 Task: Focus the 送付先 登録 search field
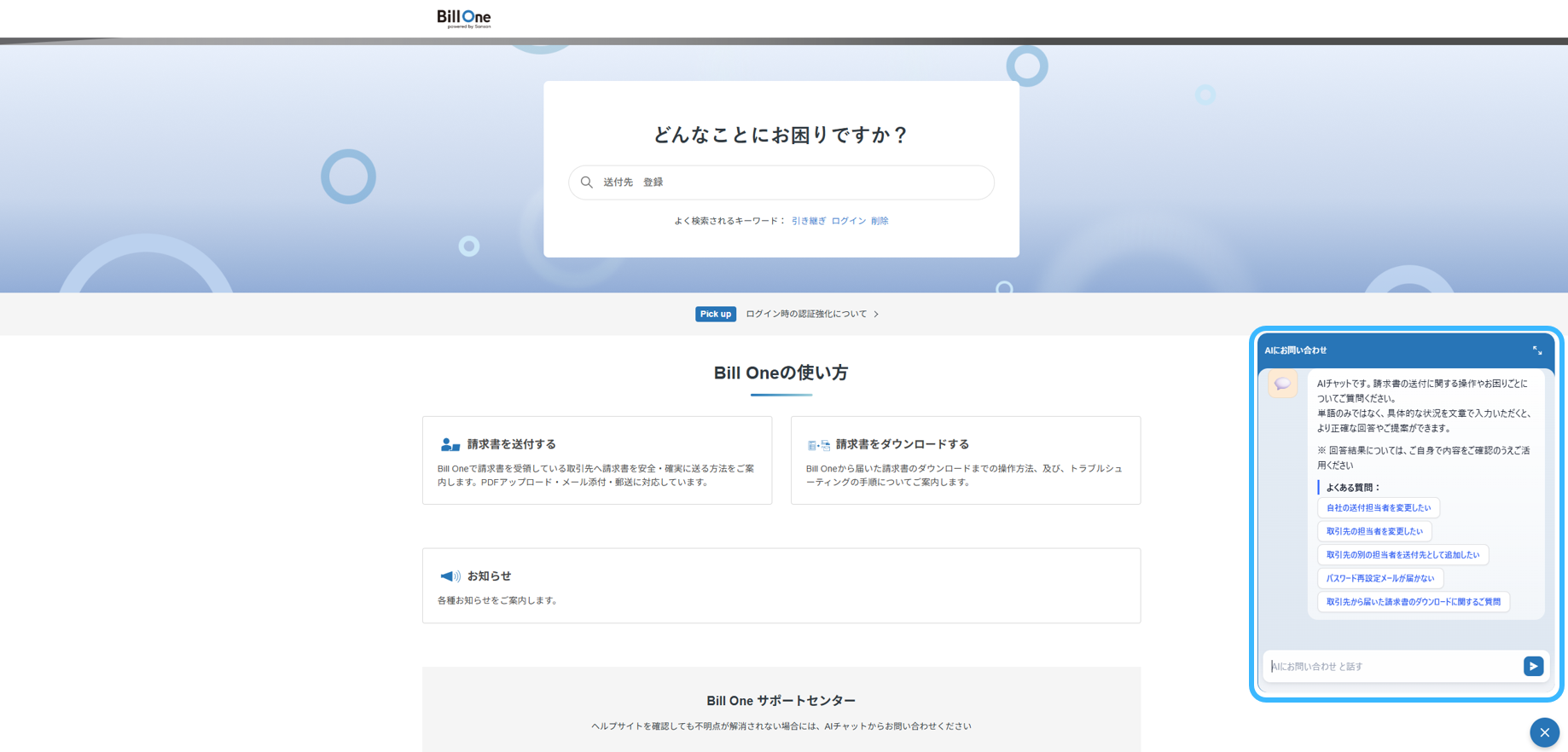point(781,182)
